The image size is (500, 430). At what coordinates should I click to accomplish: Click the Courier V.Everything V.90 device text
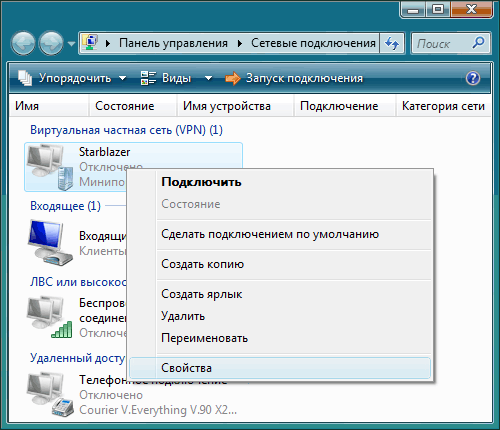click(x=158, y=410)
